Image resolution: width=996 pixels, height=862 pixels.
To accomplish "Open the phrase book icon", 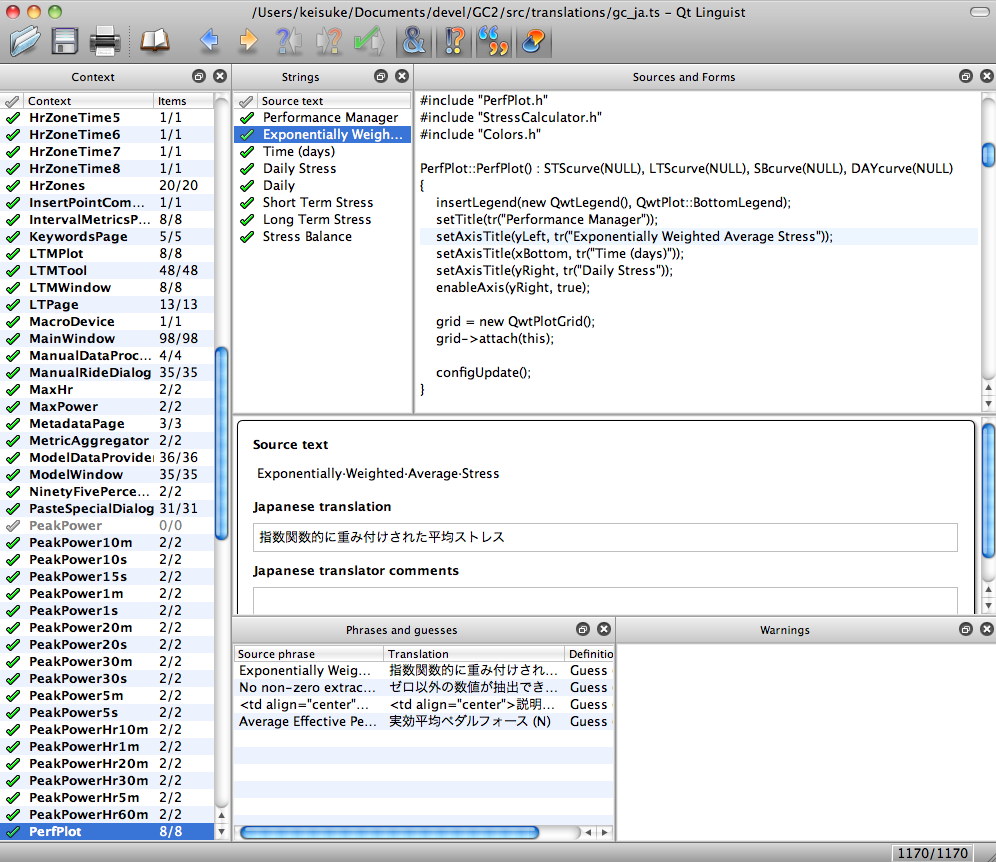I will click(x=154, y=41).
